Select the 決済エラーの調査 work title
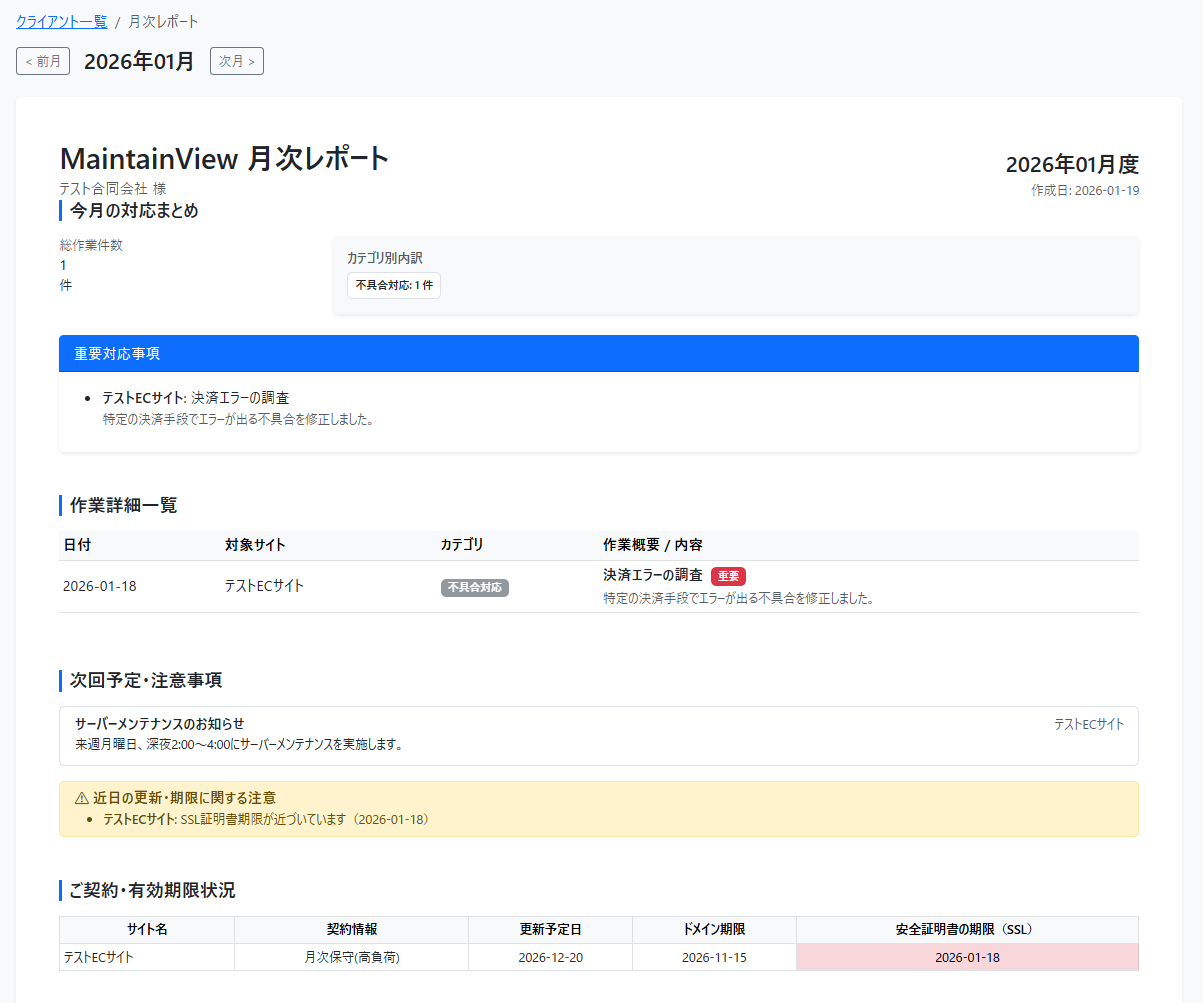 tap(653, 575)
